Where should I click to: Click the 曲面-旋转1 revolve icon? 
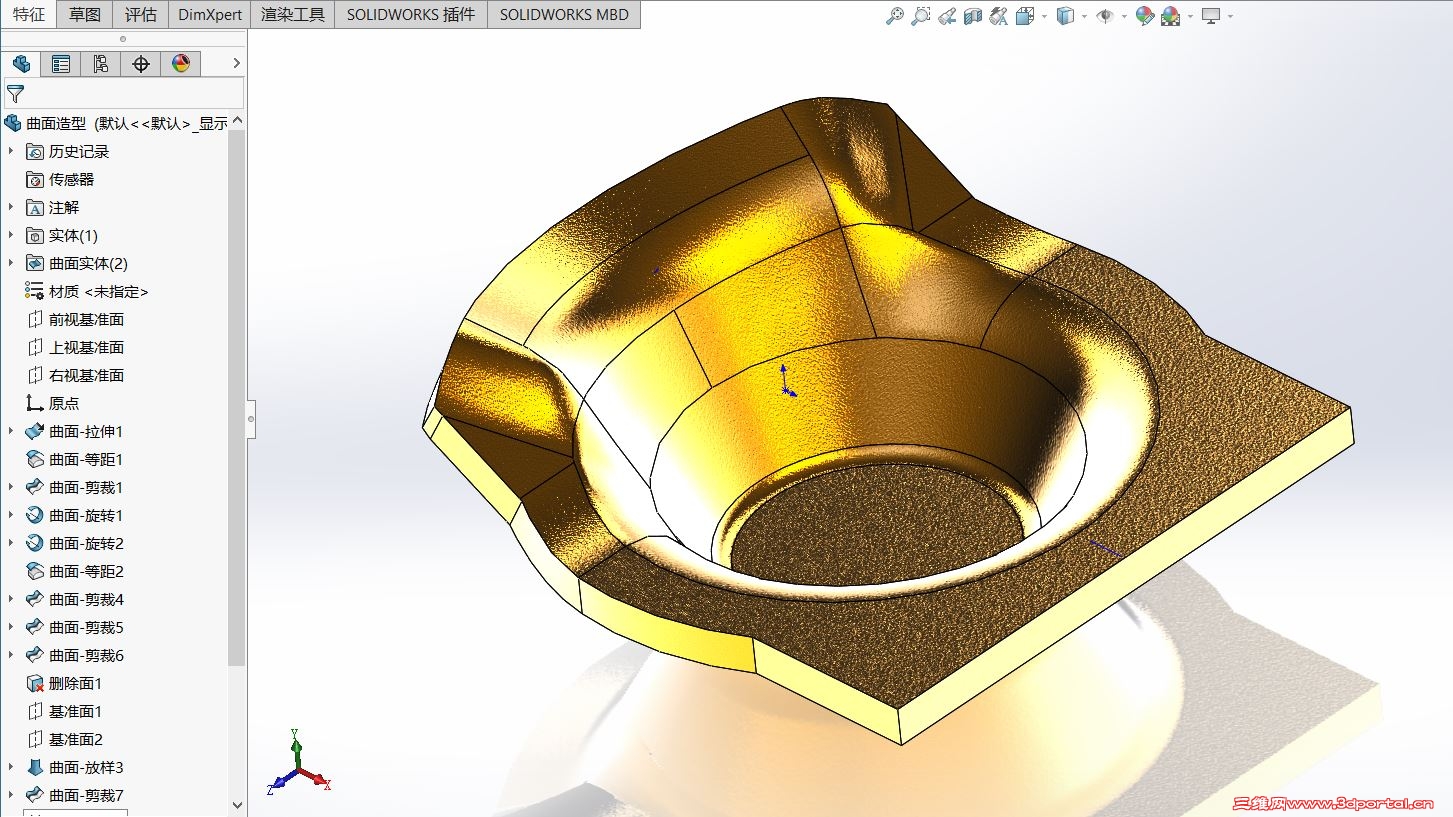(35, 515)
